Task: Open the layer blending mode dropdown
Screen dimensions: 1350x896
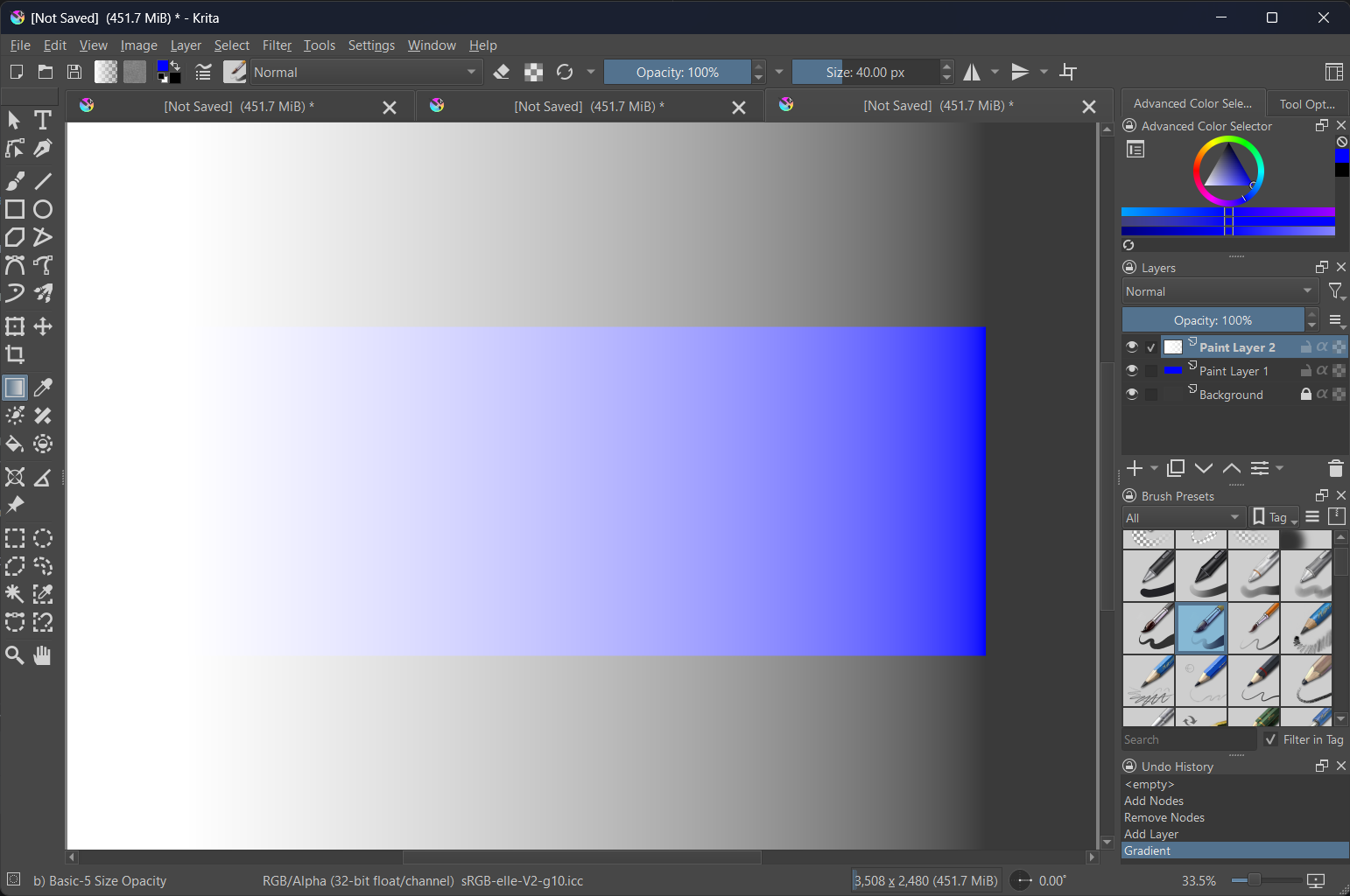Action: [x=1220, y=291]
